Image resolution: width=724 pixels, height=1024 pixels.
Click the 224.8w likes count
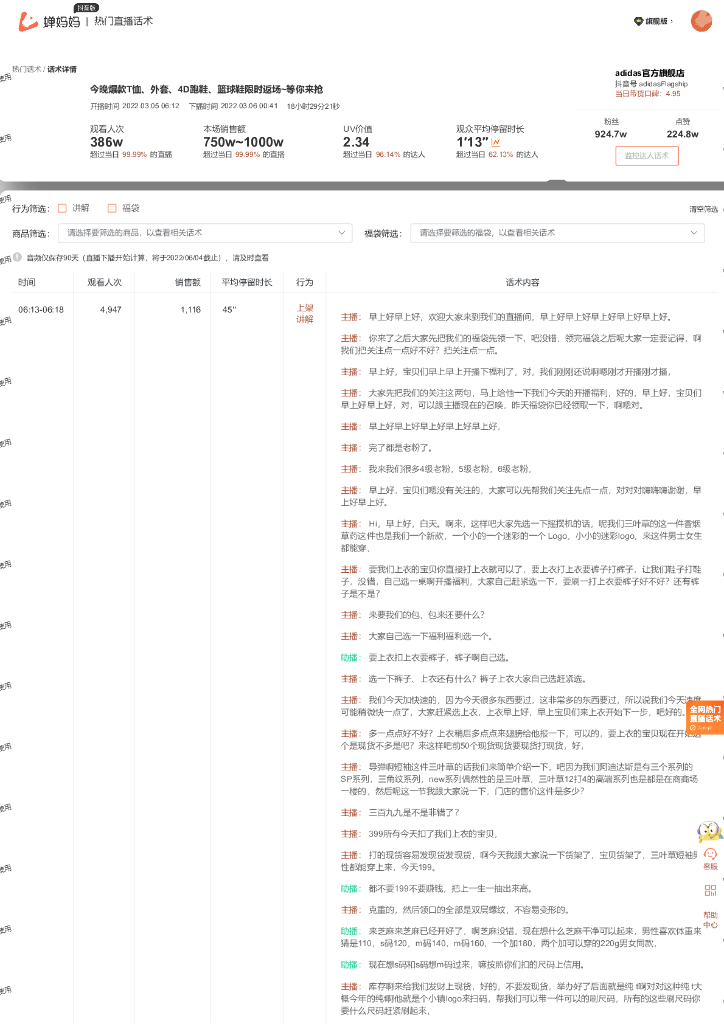682,134
